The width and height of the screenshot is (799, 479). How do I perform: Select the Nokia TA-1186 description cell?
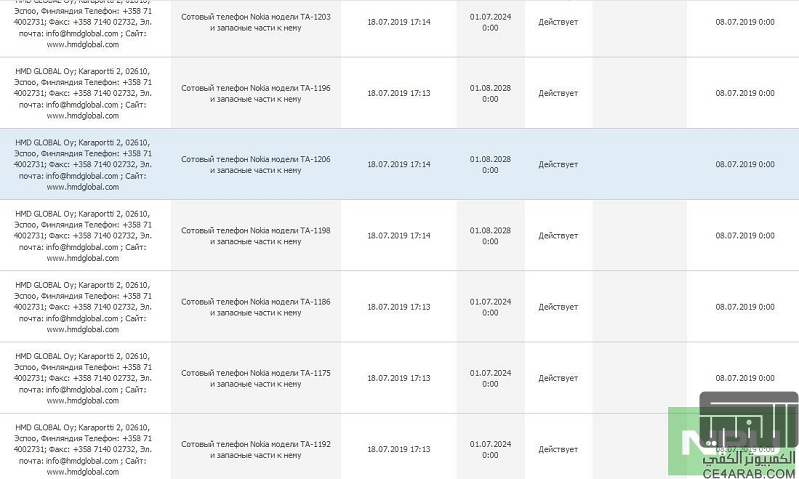click(256, 307)
